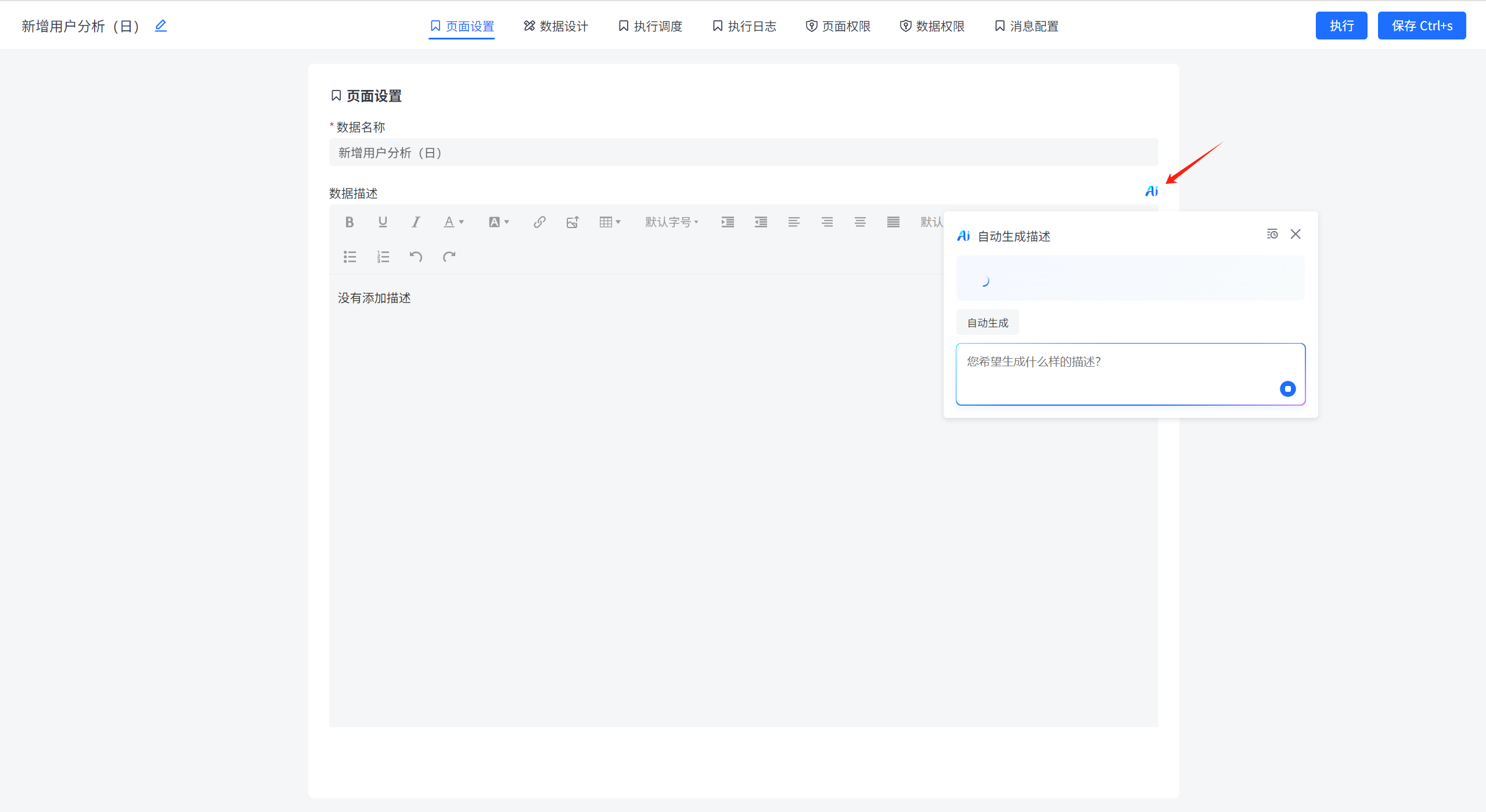Toggle bold formatting in the editor
Screen dimensions: 1486x812
[349, 222]
